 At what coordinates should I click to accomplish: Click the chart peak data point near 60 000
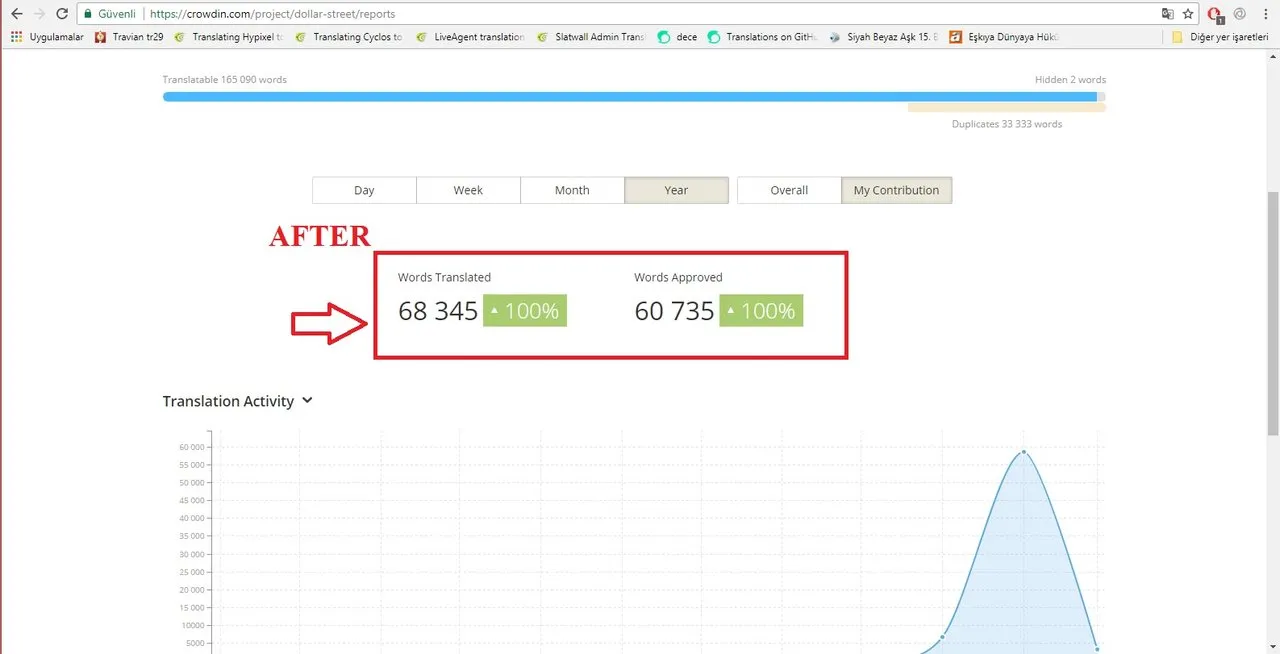1023,452
